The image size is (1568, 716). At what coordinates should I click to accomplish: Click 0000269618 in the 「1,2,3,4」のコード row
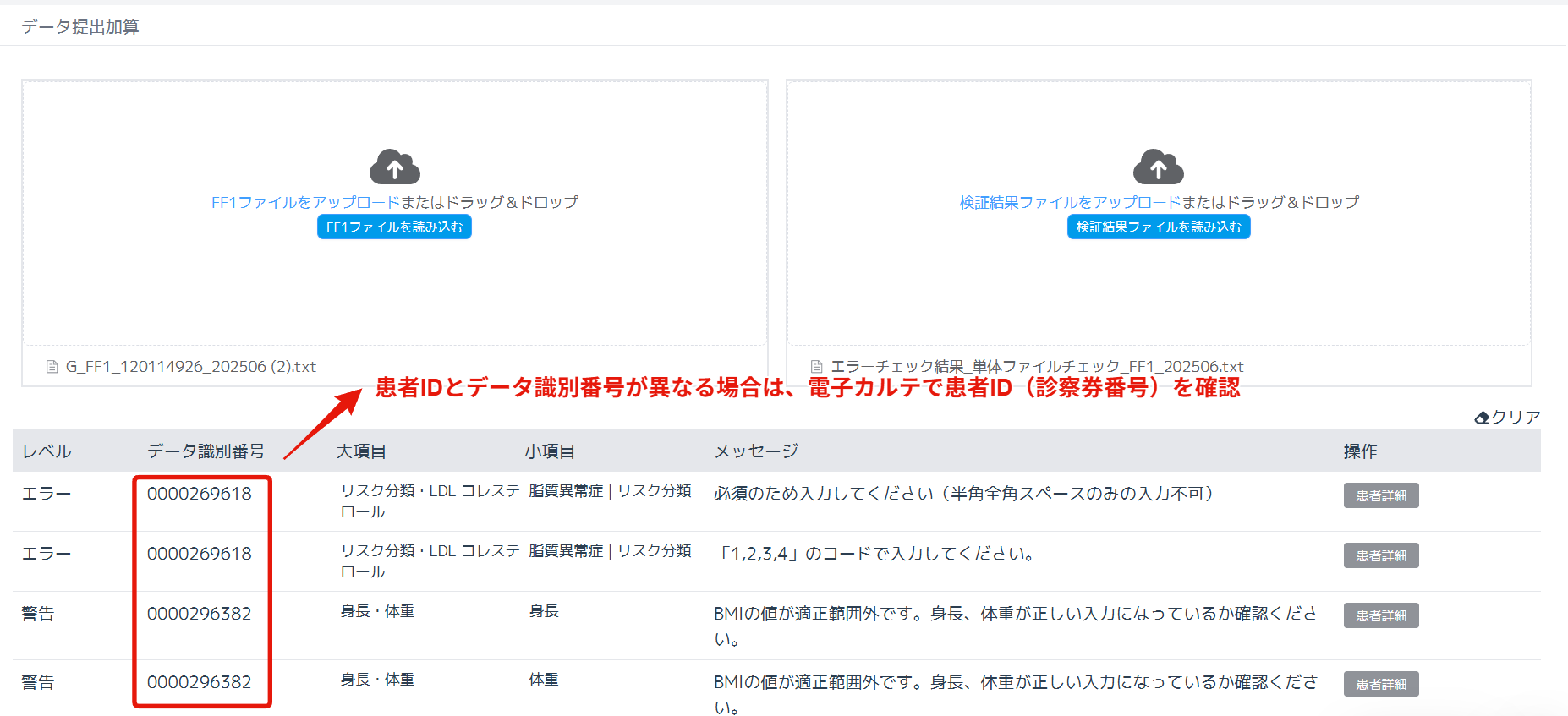point(200,554)
